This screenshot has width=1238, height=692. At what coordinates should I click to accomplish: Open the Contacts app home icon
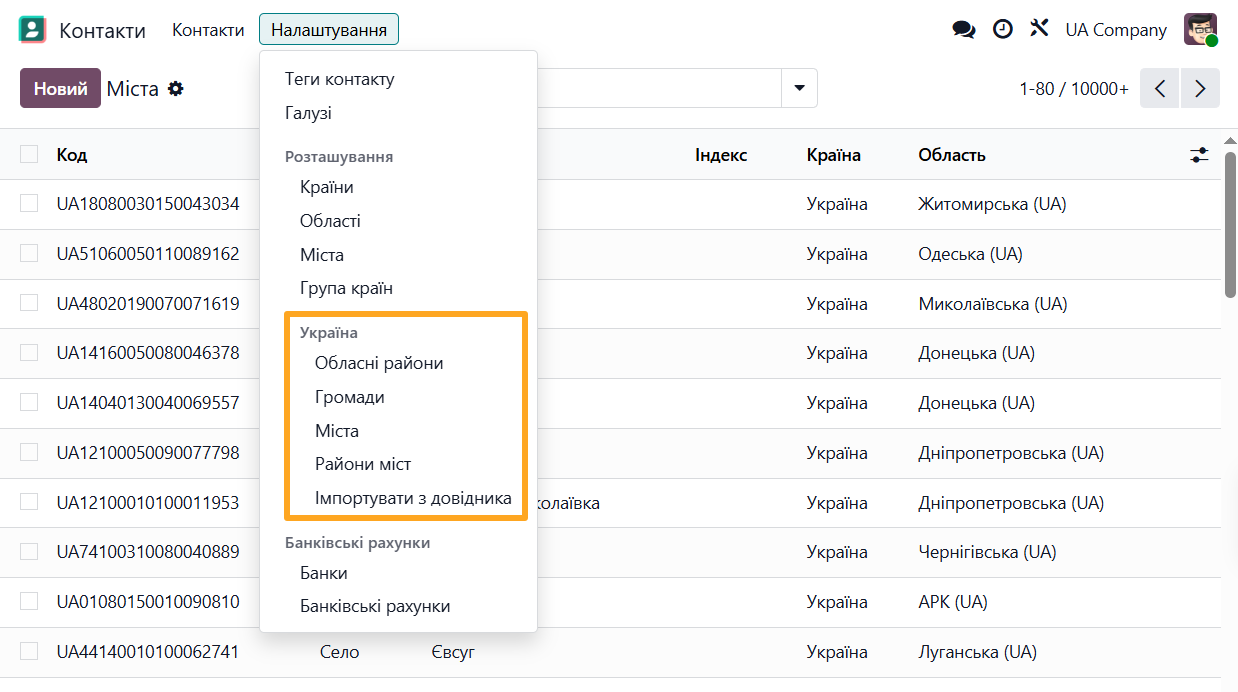point(32,30)
